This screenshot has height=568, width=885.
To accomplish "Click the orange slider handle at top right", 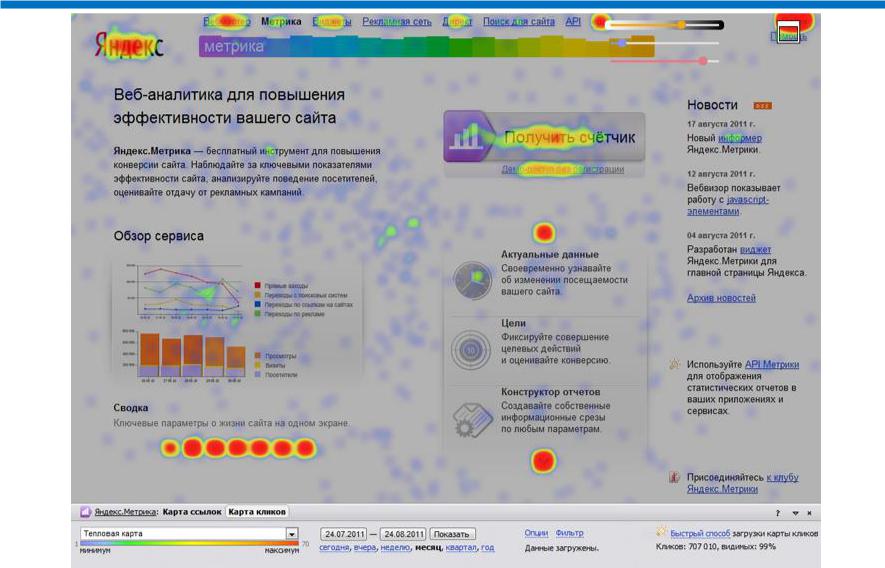I will (682, 25).
